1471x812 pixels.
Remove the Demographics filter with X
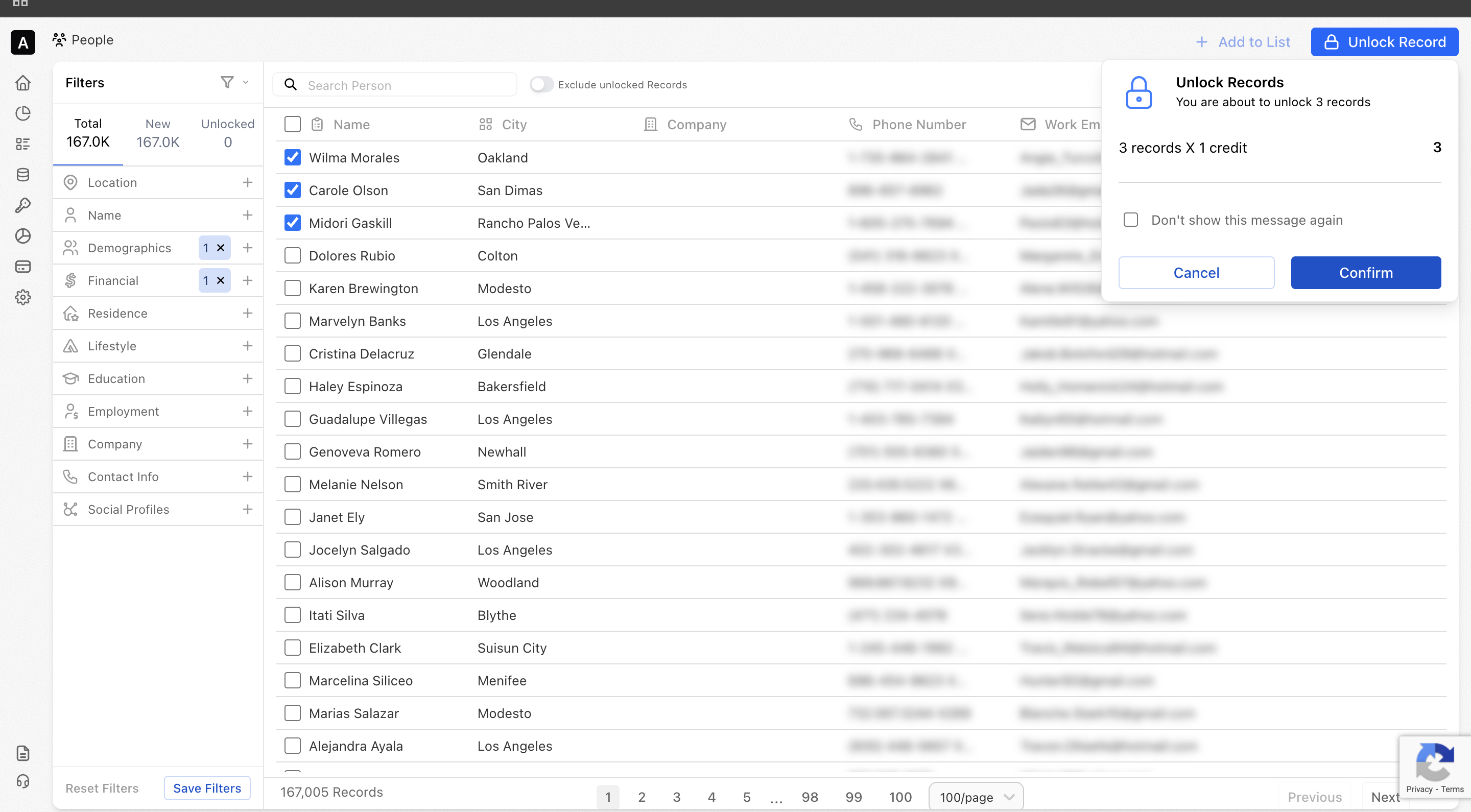221,248
